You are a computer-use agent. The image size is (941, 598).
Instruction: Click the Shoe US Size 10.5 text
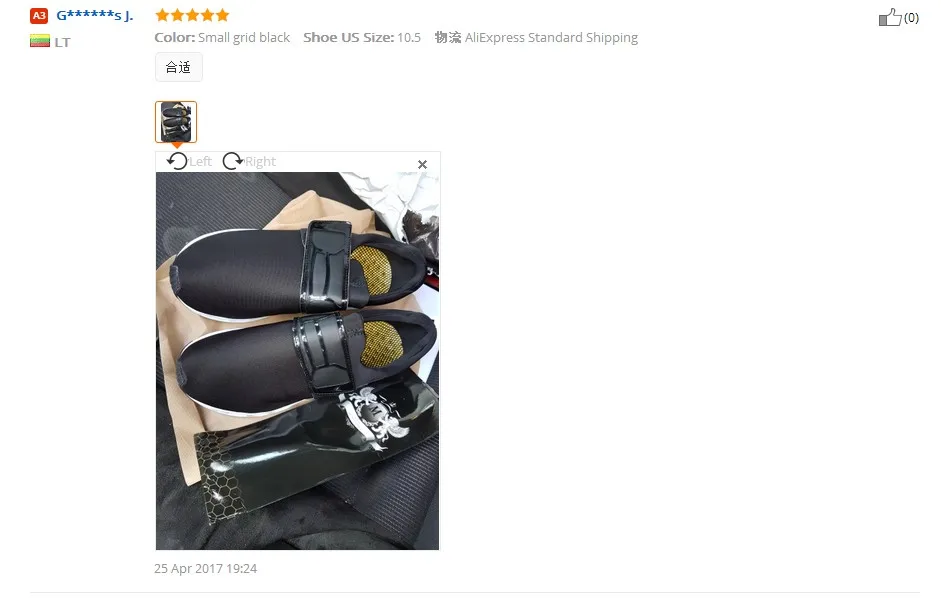tap(362, 37)
